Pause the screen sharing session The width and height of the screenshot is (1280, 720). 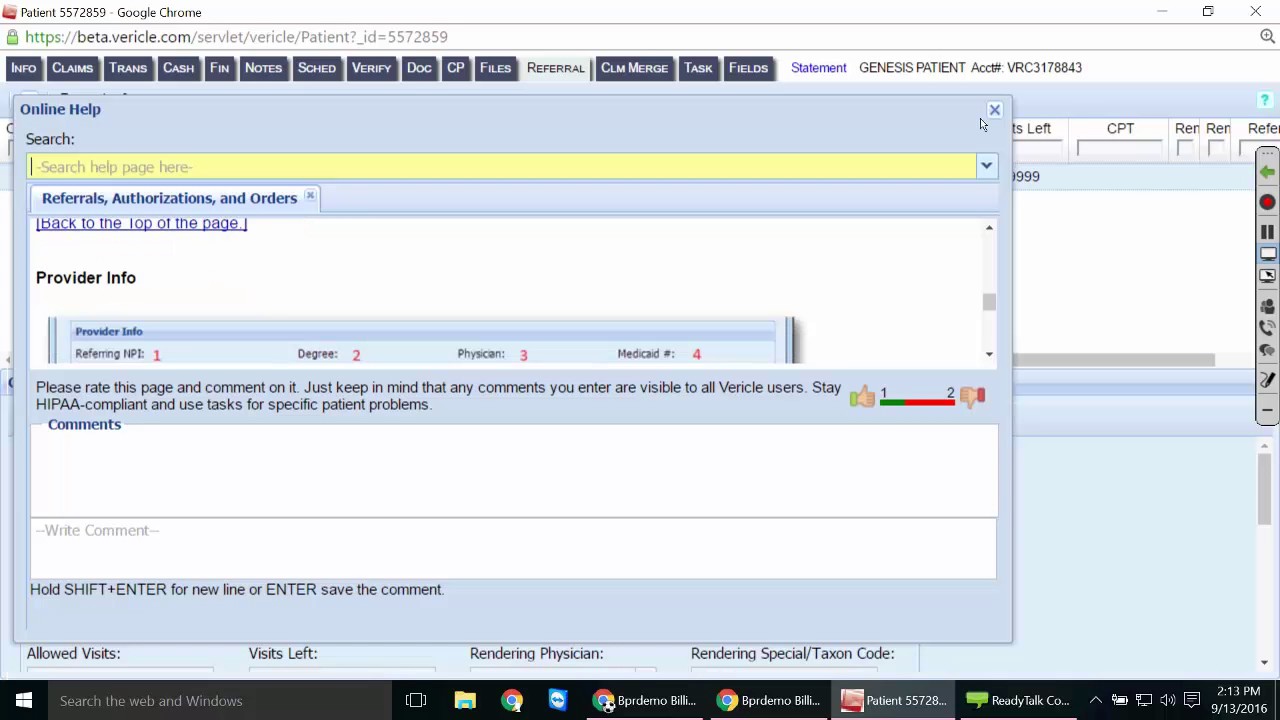point(1267,231)
